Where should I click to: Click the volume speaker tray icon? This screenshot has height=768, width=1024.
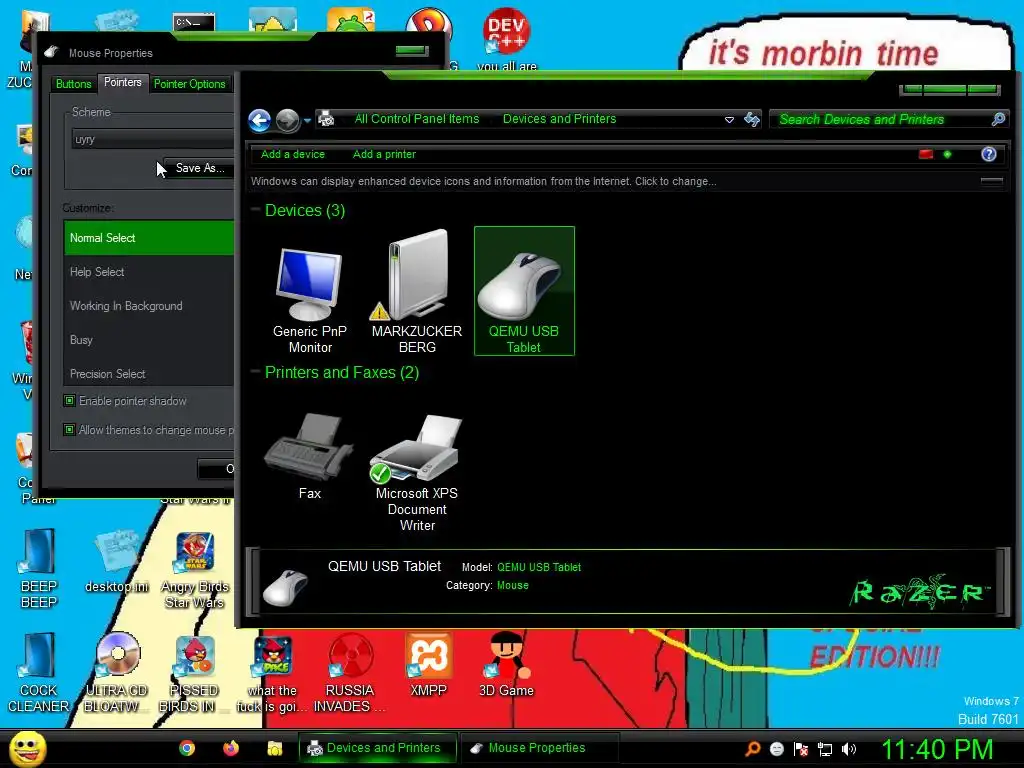(x=848, y=749)
